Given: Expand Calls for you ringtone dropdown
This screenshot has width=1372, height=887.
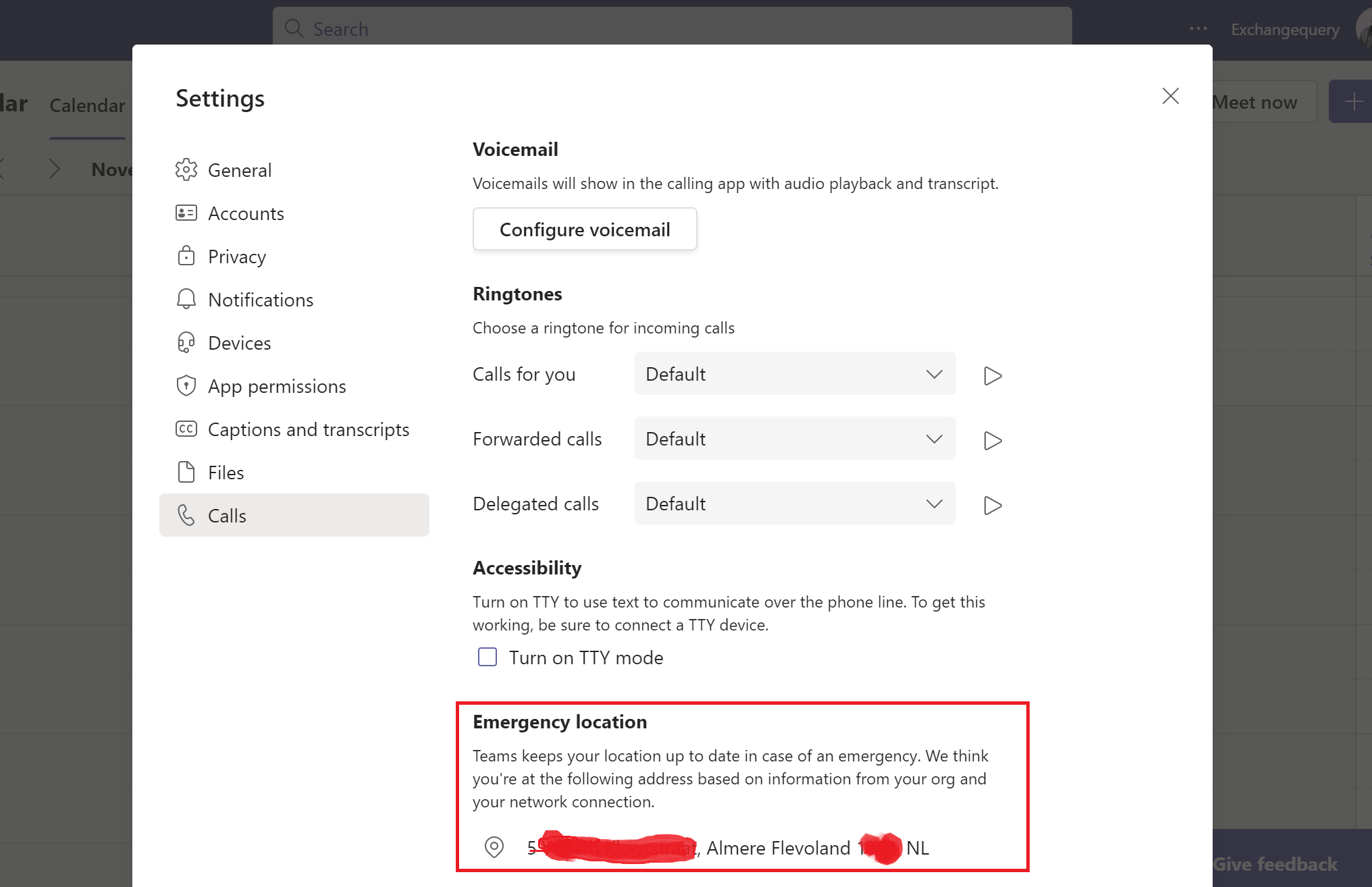Looking at the screenshot, I should click(x=795, y=373).
